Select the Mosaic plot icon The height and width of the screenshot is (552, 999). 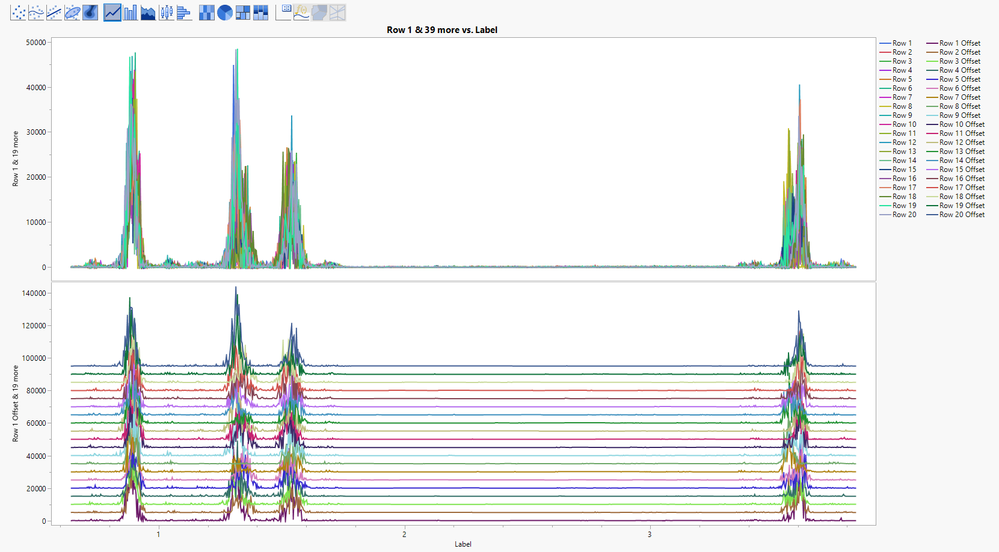(261, 12)
